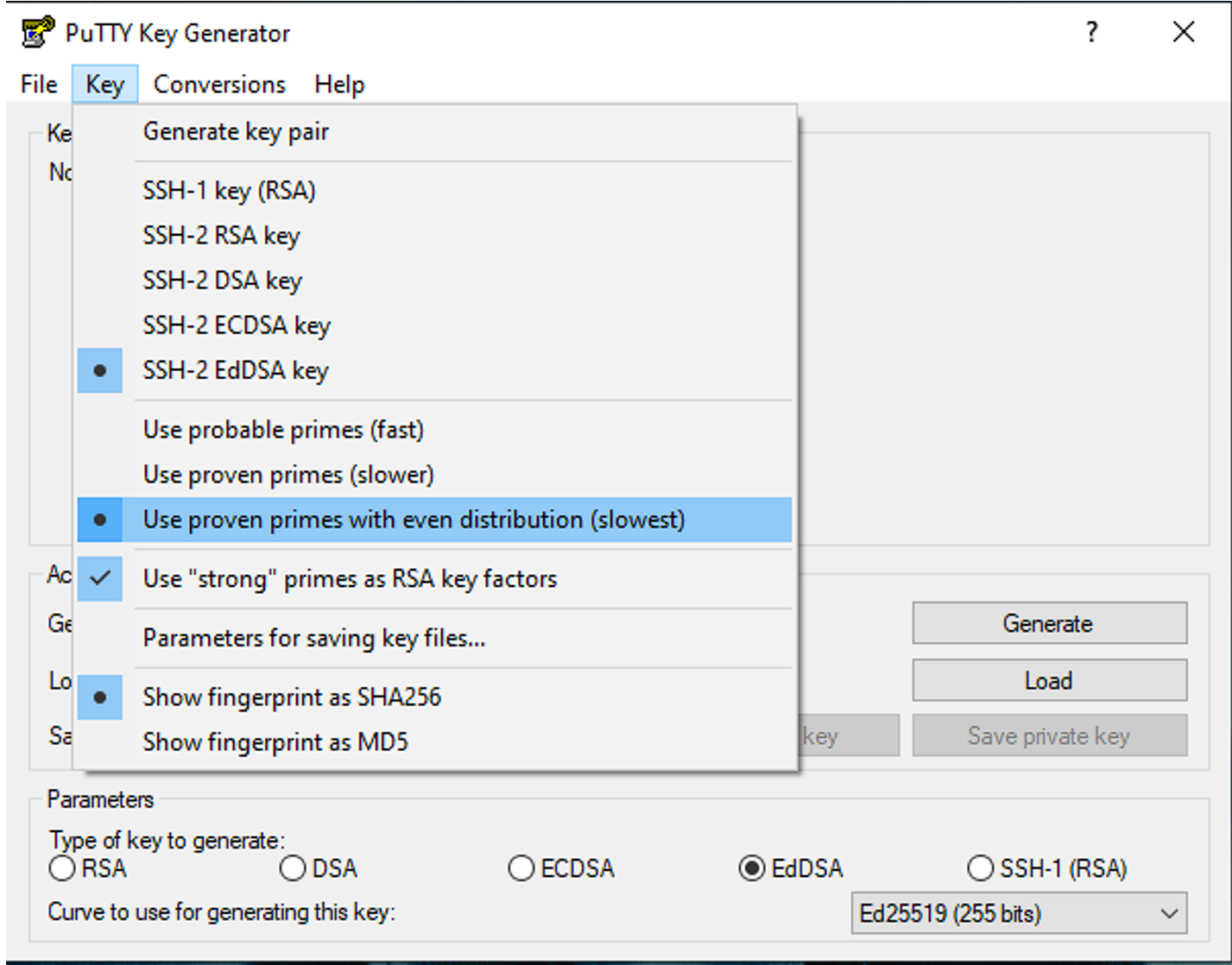This screenshot has height=965, width=1232.
Task: Toggle Use "strong" primes as RSA key factors
Action: [x=350, y=579]
